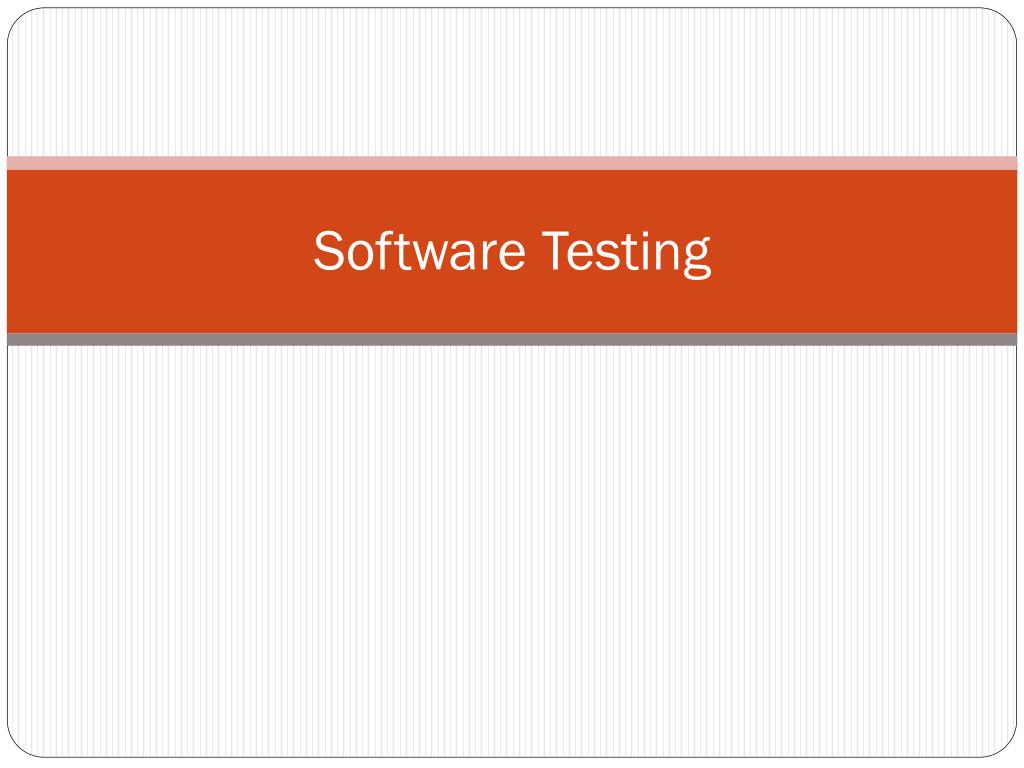Click the orange title banner right of the text
The width and height of the screenshot is (1024, 768).
pos(862,251)
